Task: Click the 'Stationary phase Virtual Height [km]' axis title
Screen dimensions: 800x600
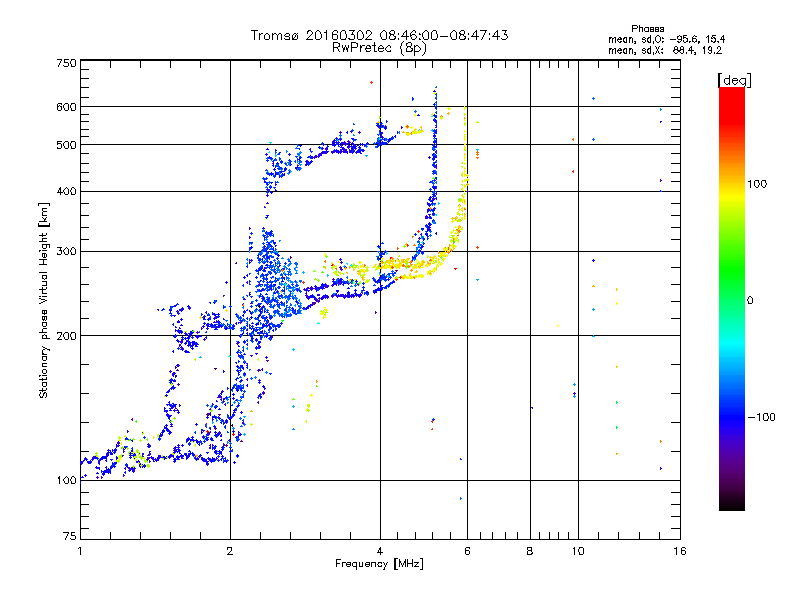Action: [43, 300]
